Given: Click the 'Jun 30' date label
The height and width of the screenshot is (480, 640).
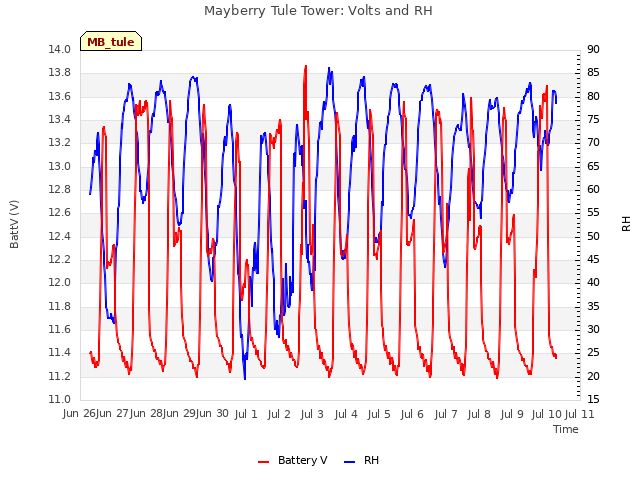Looking at the screenshot, I should click(212, 414).
